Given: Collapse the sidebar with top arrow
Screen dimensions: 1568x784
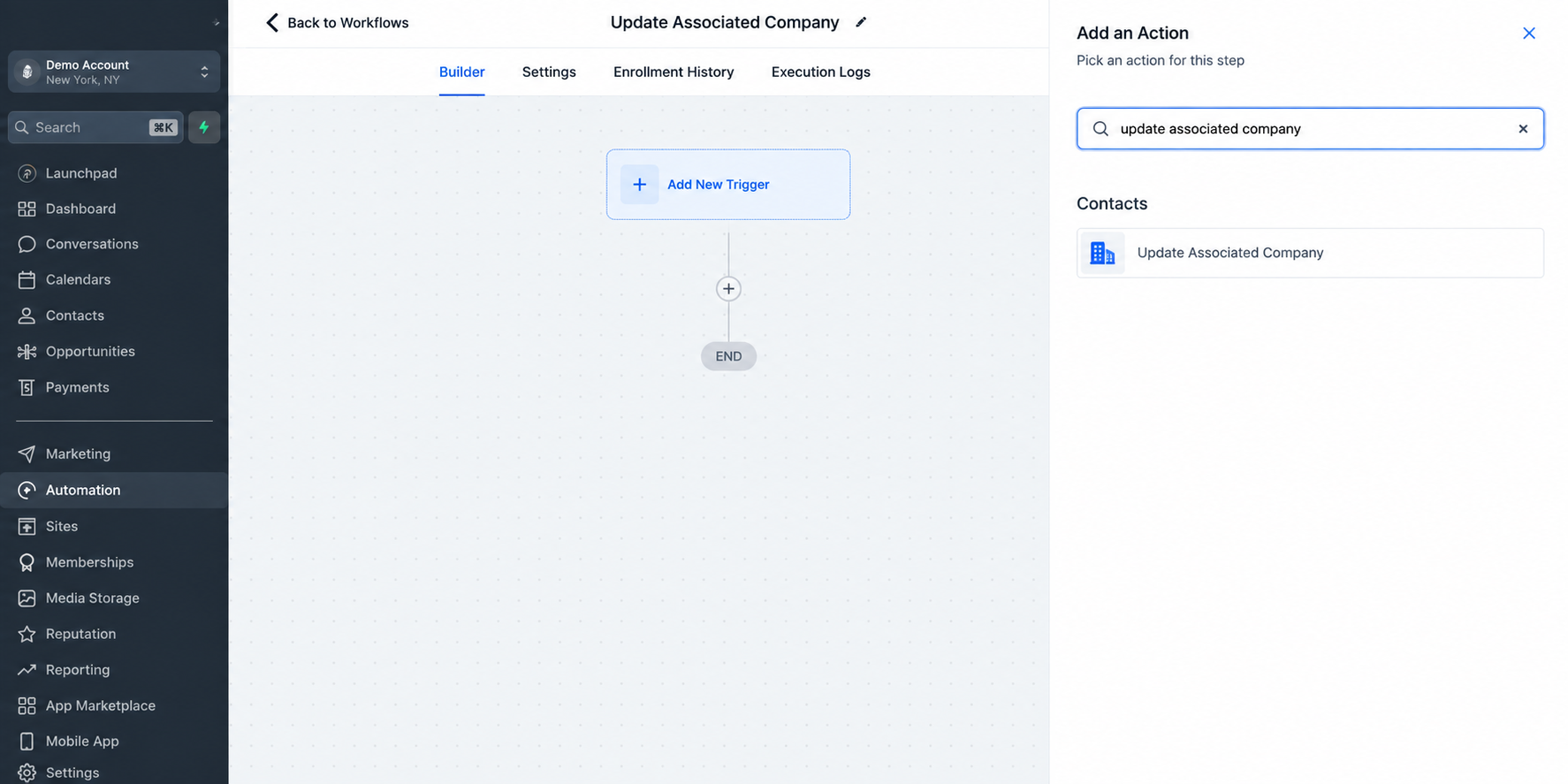Looking at the screenshot, I should click(x=216, y=22).
